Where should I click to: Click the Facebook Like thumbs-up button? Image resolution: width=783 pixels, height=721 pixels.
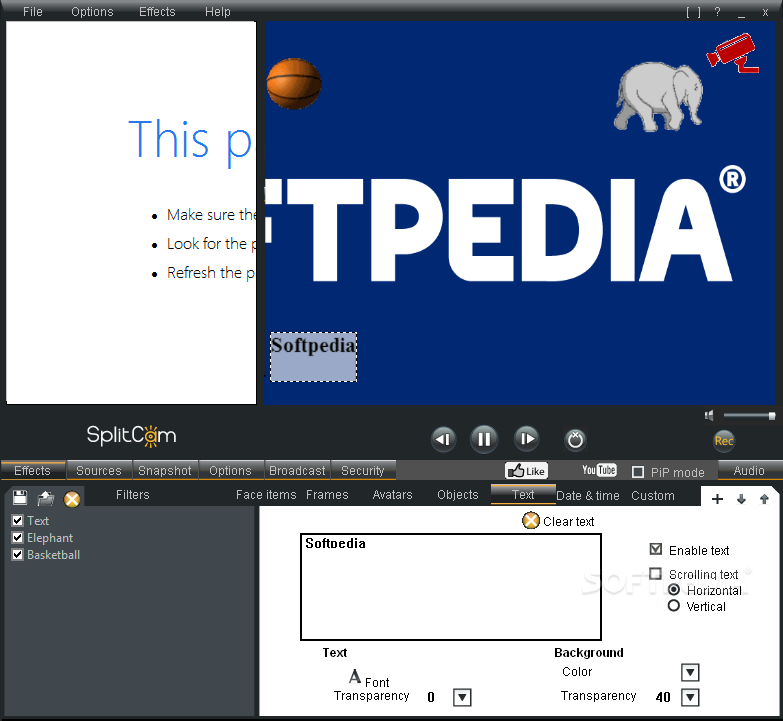[x=526, y=471]
